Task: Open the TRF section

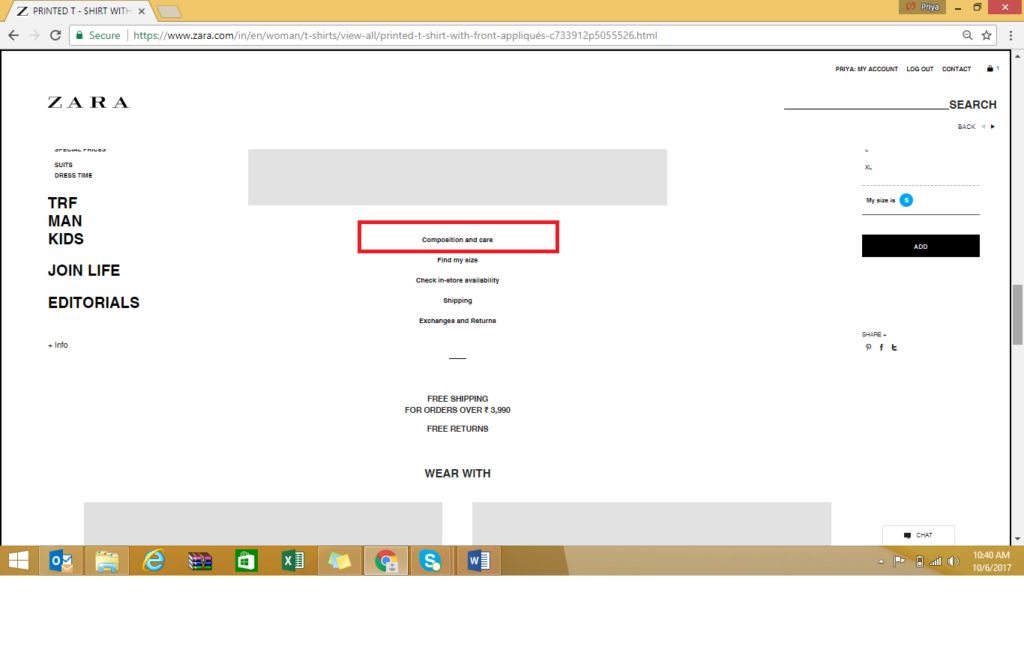Action: tap(63, 203)
